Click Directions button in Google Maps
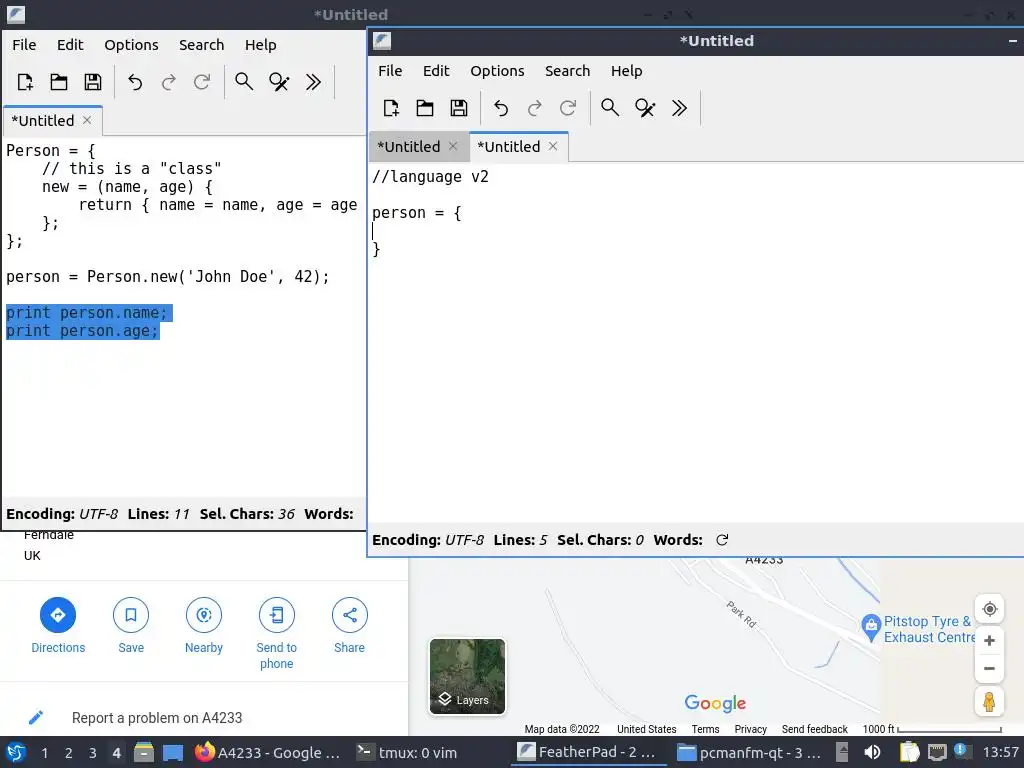 58,625
